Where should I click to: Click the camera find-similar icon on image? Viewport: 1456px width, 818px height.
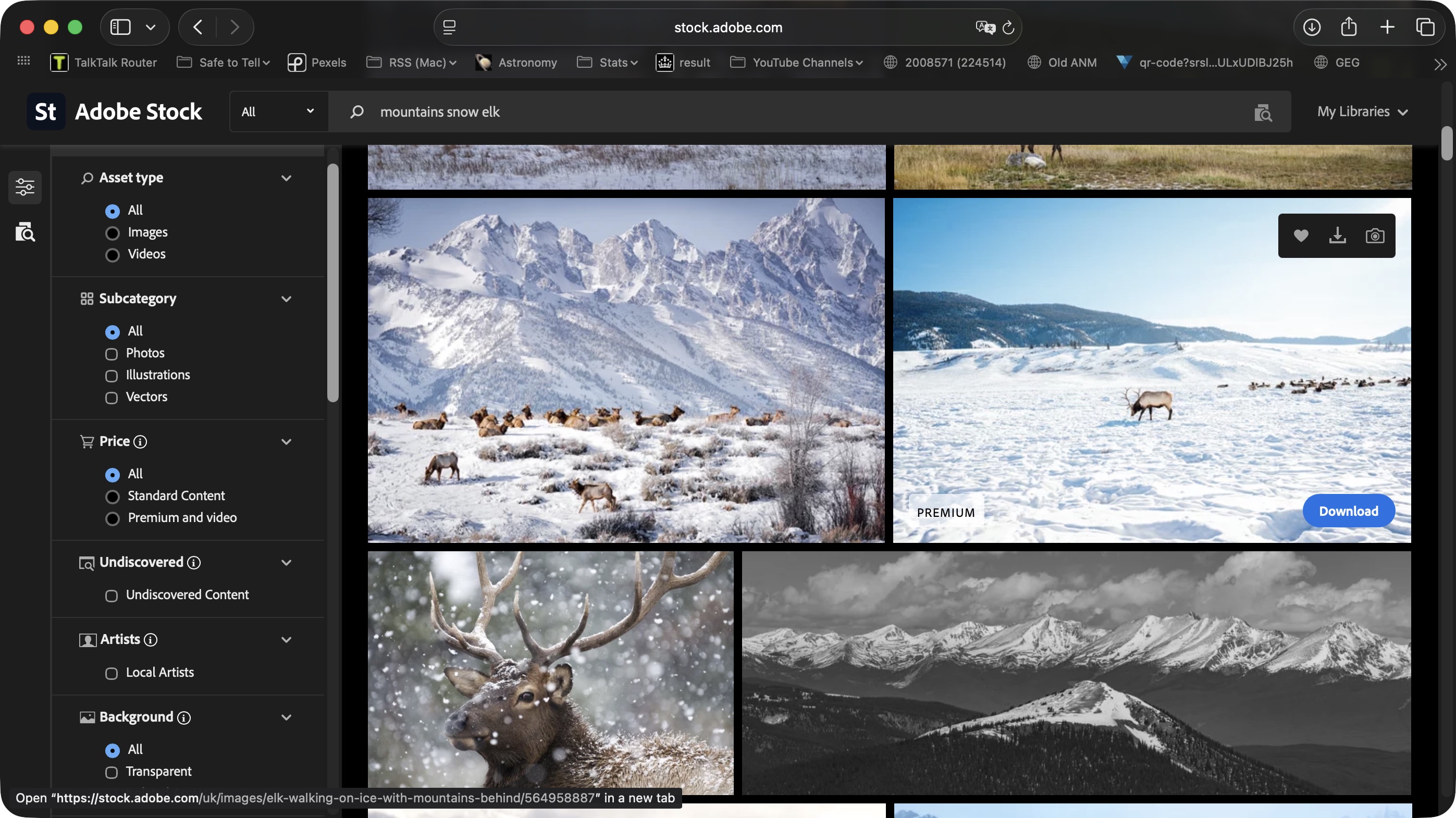(x=1375, y=236)
